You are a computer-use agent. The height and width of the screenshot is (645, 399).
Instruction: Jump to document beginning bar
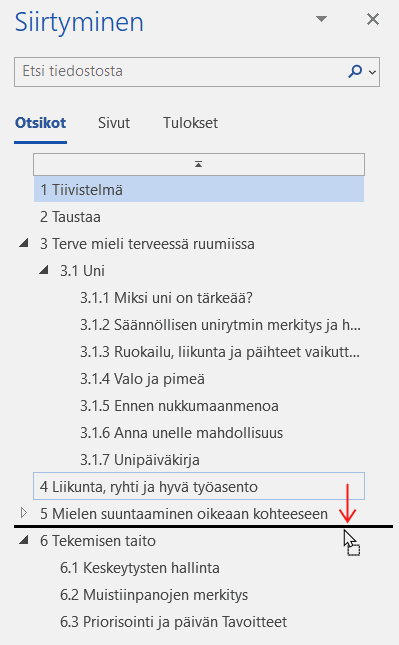(x=199, y=164)
